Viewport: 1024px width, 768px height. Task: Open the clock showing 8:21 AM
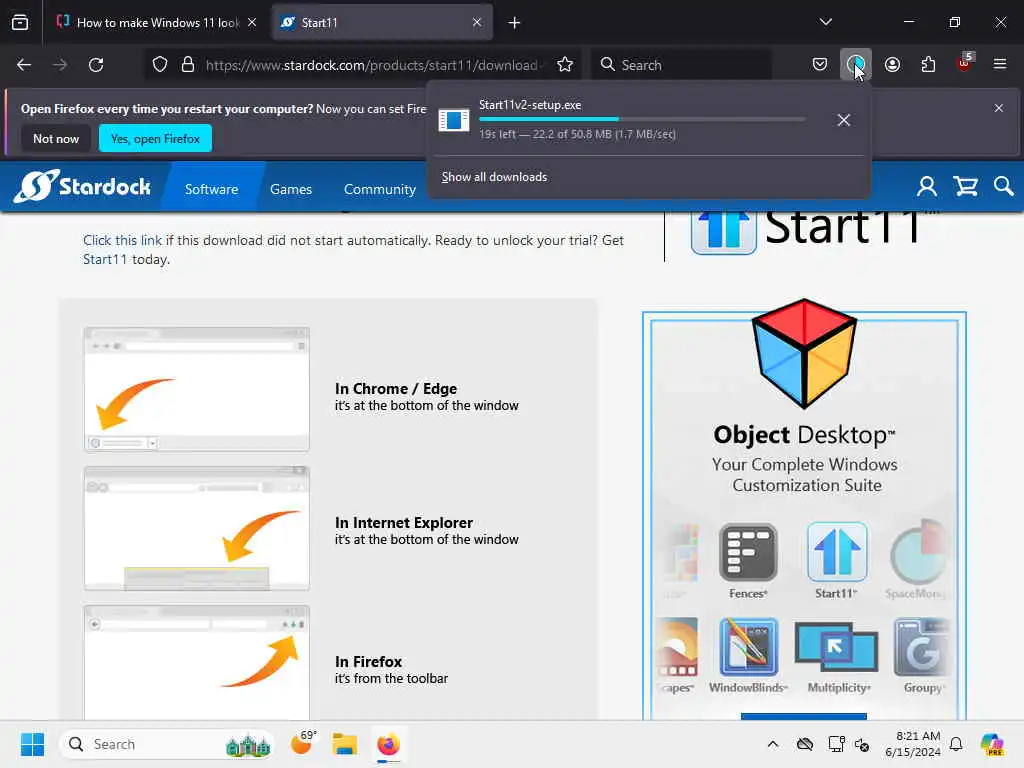coord(913,744)
